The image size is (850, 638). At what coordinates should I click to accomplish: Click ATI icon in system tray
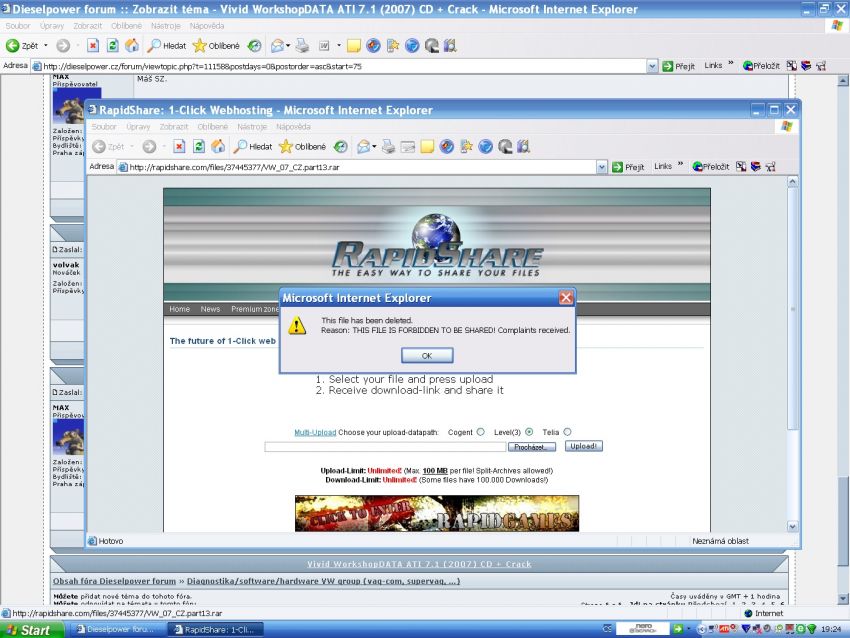724,629
